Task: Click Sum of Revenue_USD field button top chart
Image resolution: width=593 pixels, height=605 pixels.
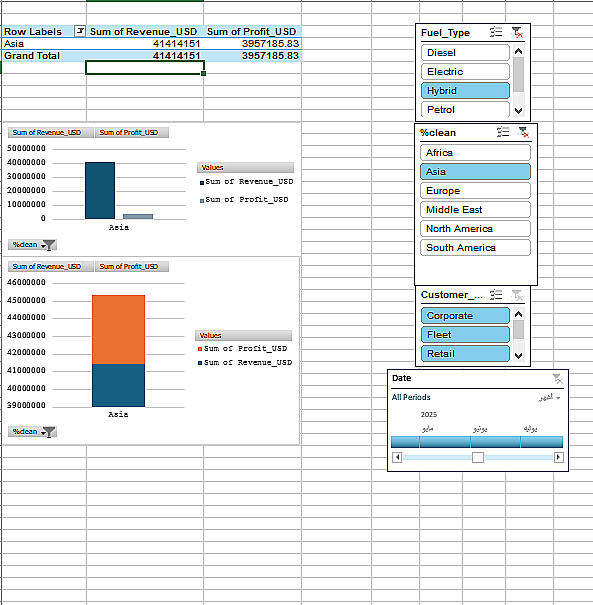Action: pos(51,132)
